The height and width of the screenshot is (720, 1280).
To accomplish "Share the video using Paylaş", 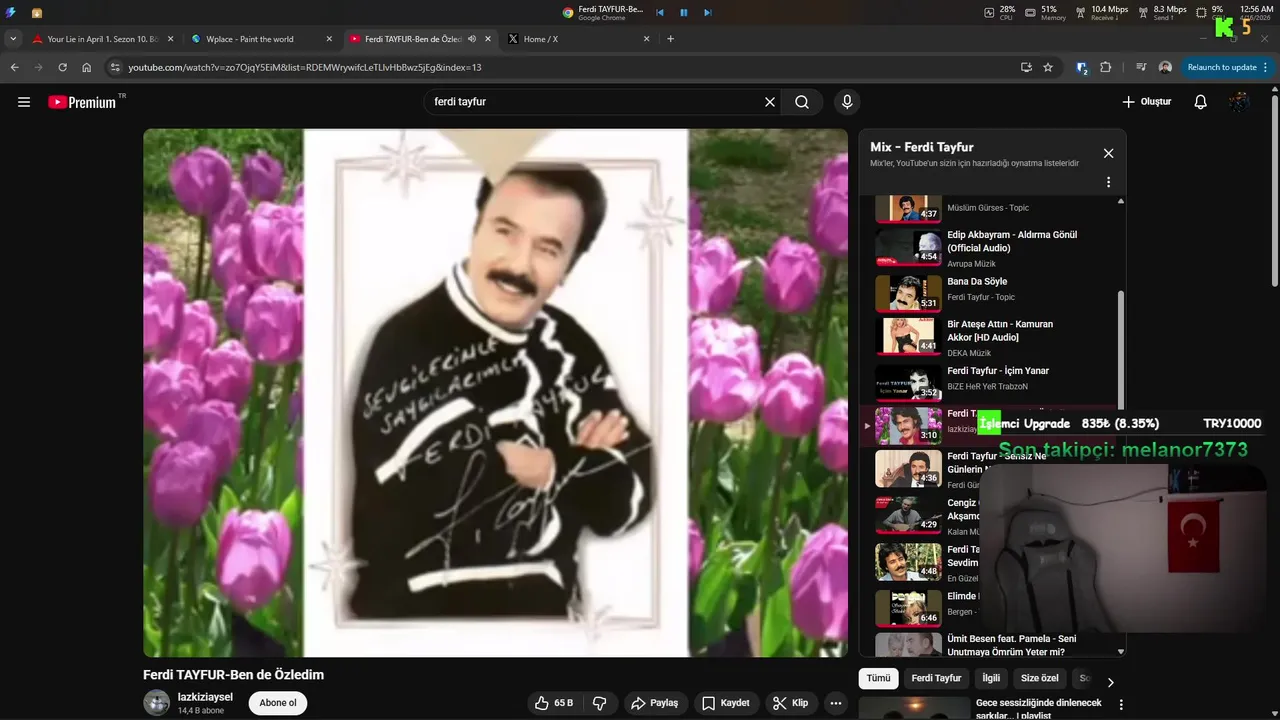I will tap(655, 703).
